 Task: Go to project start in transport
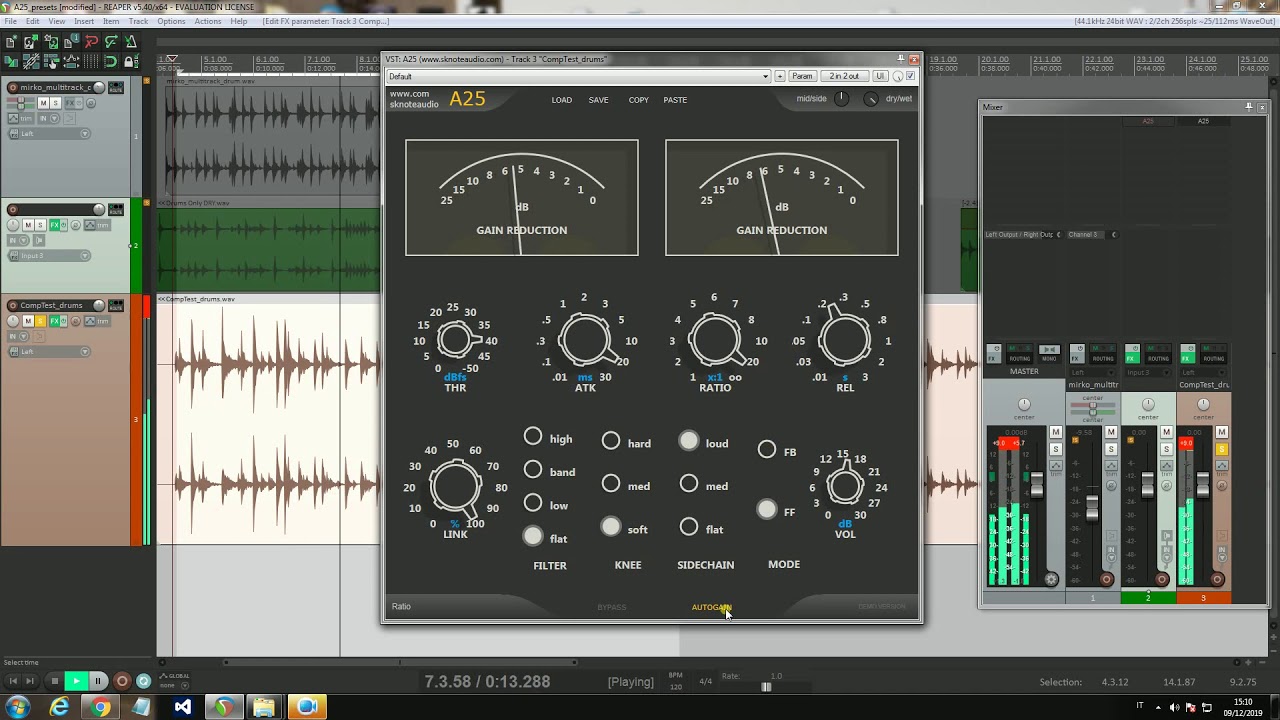point(11,681)
